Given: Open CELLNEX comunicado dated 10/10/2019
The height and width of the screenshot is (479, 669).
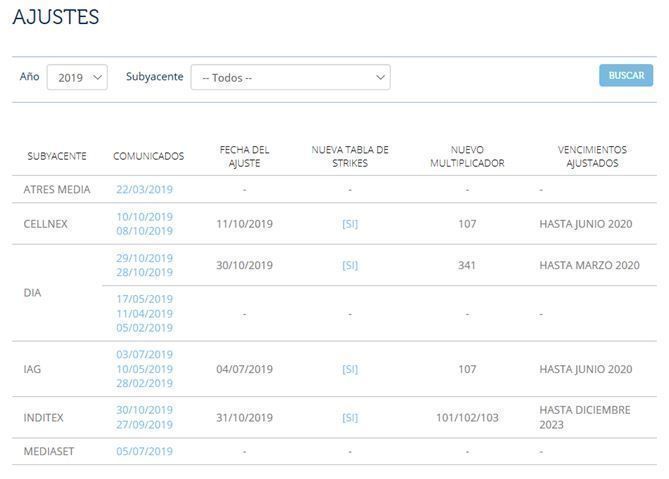Looking at the screenshot, I should pyautogui.click(x=144, y=217).
